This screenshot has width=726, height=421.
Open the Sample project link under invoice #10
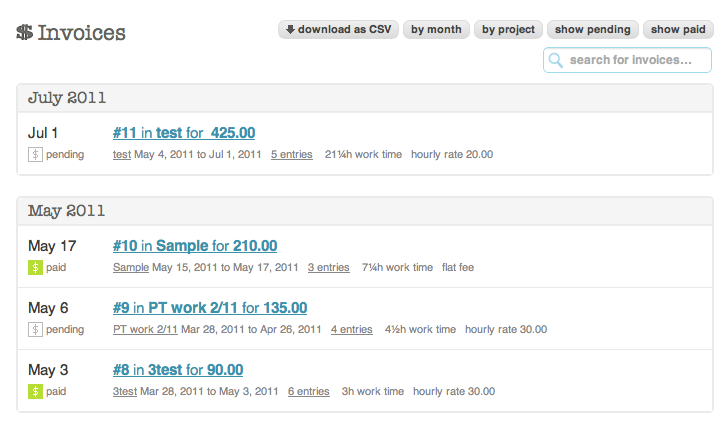(131, 268)
